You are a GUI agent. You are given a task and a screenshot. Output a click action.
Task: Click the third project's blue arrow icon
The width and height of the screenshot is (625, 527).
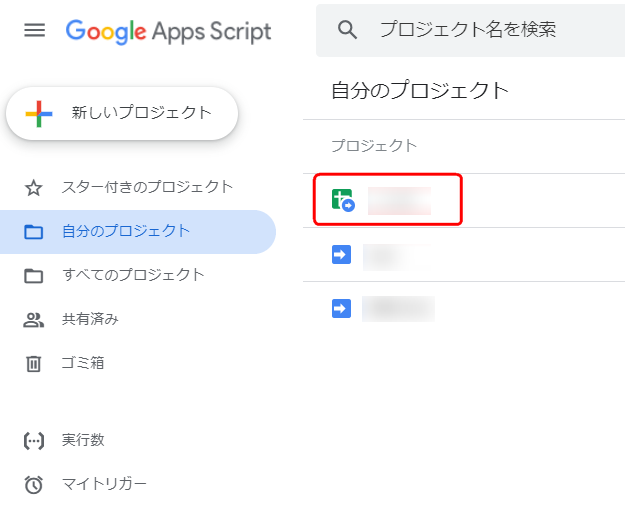pos(341,309)
